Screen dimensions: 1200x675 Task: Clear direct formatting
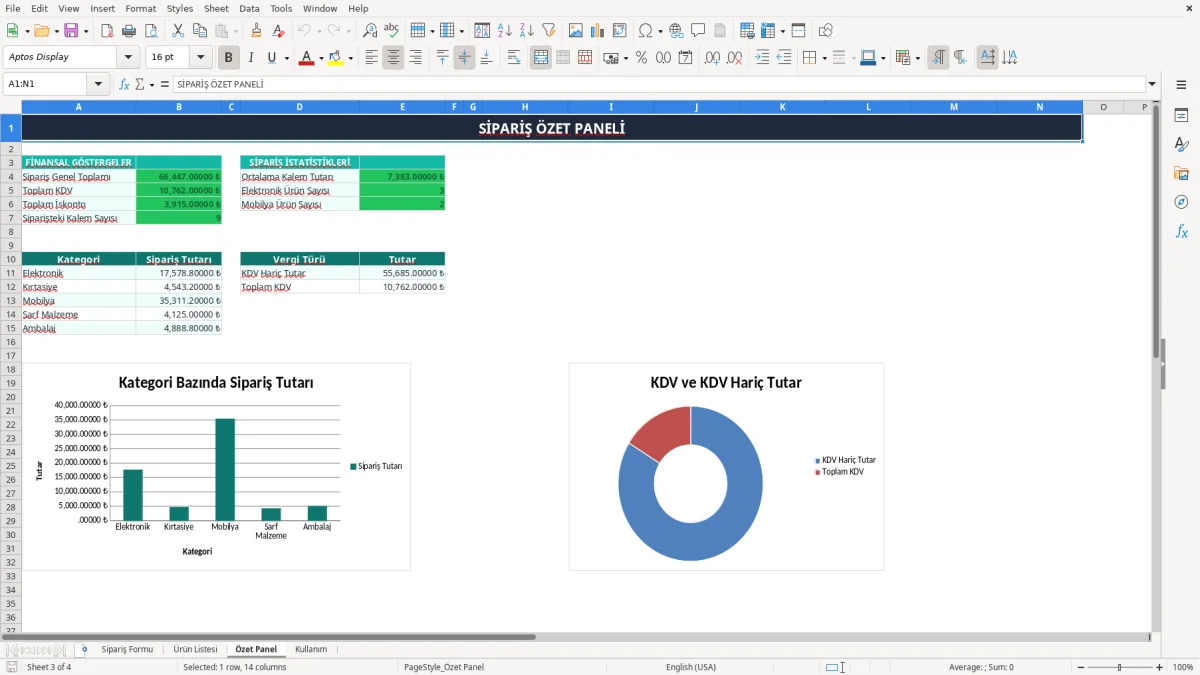pyautogui.click(x=279, y=31)
